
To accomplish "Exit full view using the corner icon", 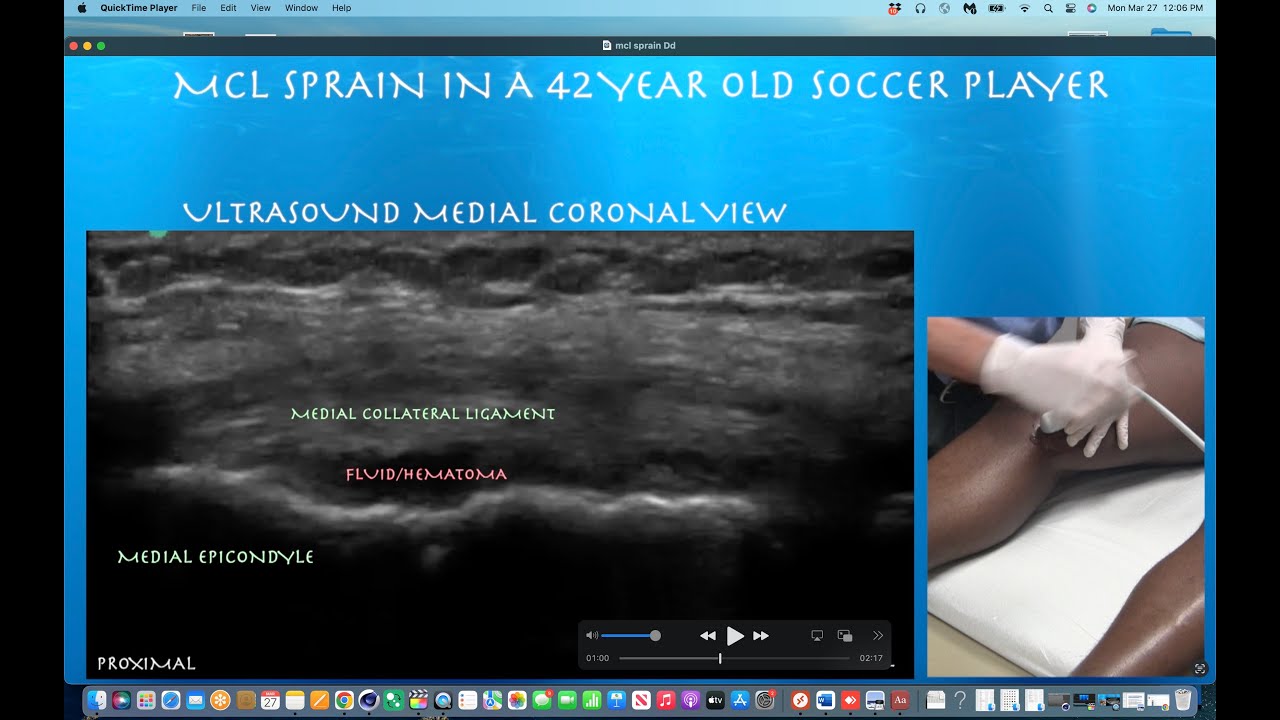I will coord(1201,668).
